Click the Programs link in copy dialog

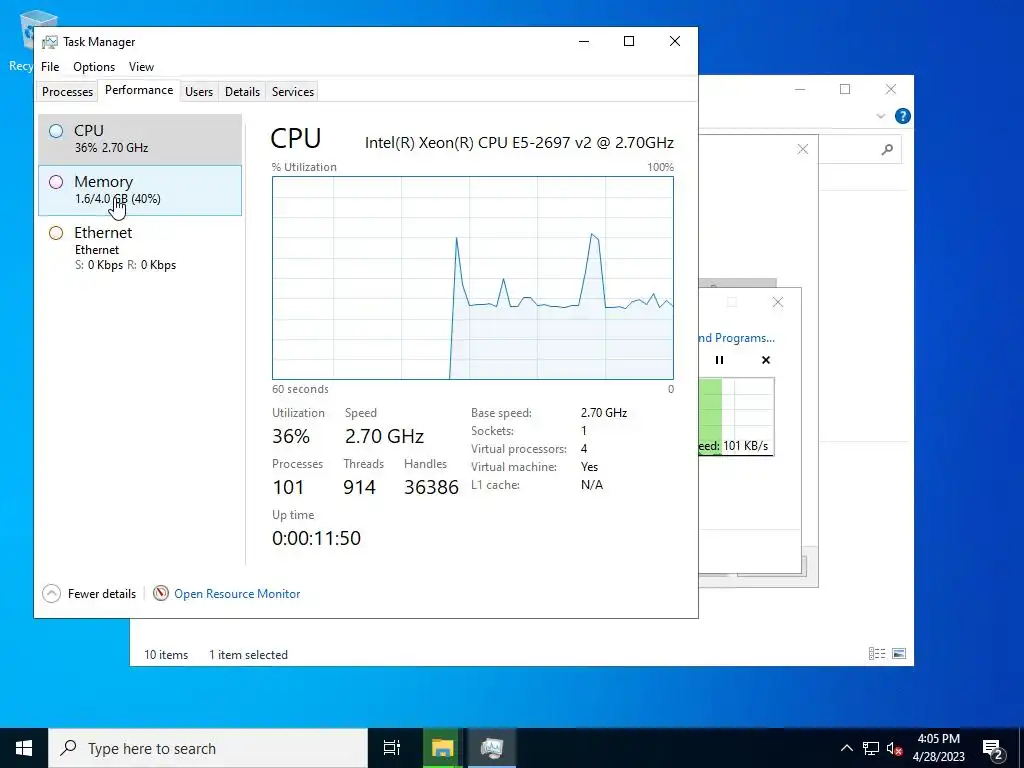coord(736,338)
